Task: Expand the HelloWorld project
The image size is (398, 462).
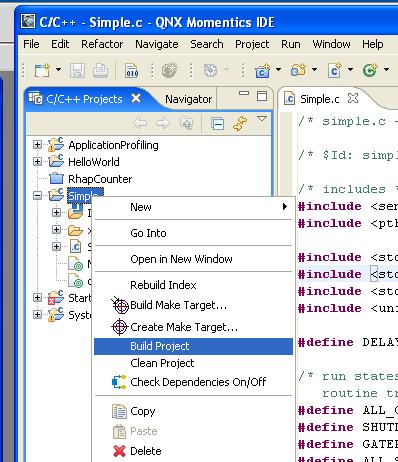Action: [x=38, y=162]
